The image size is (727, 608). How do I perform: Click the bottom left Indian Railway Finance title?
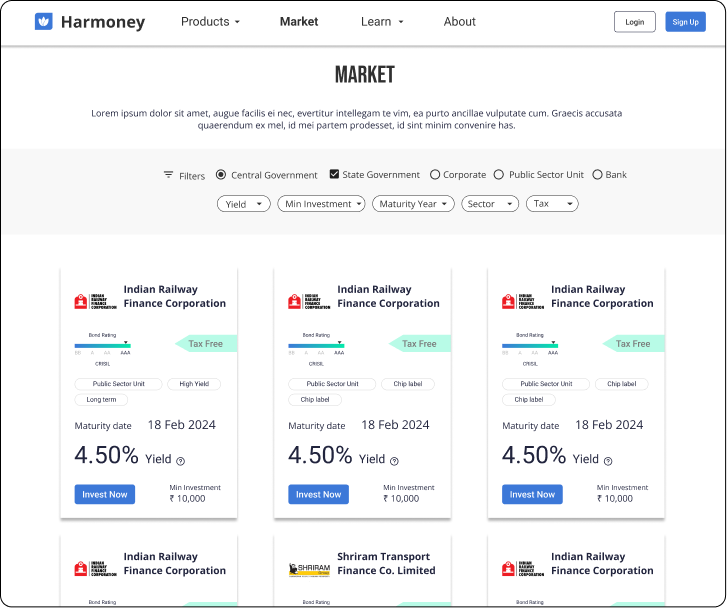tap(174, 563)
